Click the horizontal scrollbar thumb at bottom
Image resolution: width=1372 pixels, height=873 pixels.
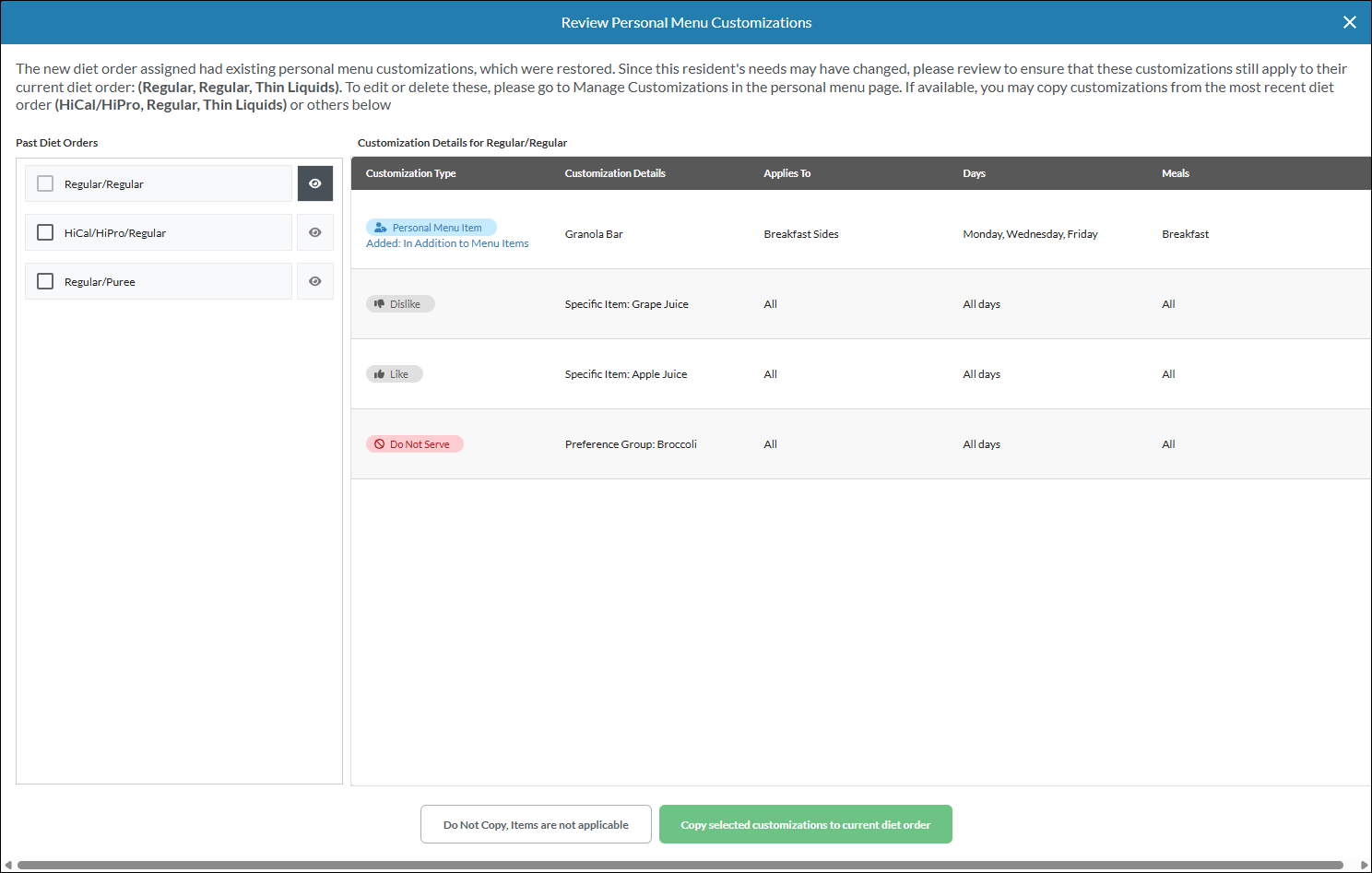[x=680, y=866]
